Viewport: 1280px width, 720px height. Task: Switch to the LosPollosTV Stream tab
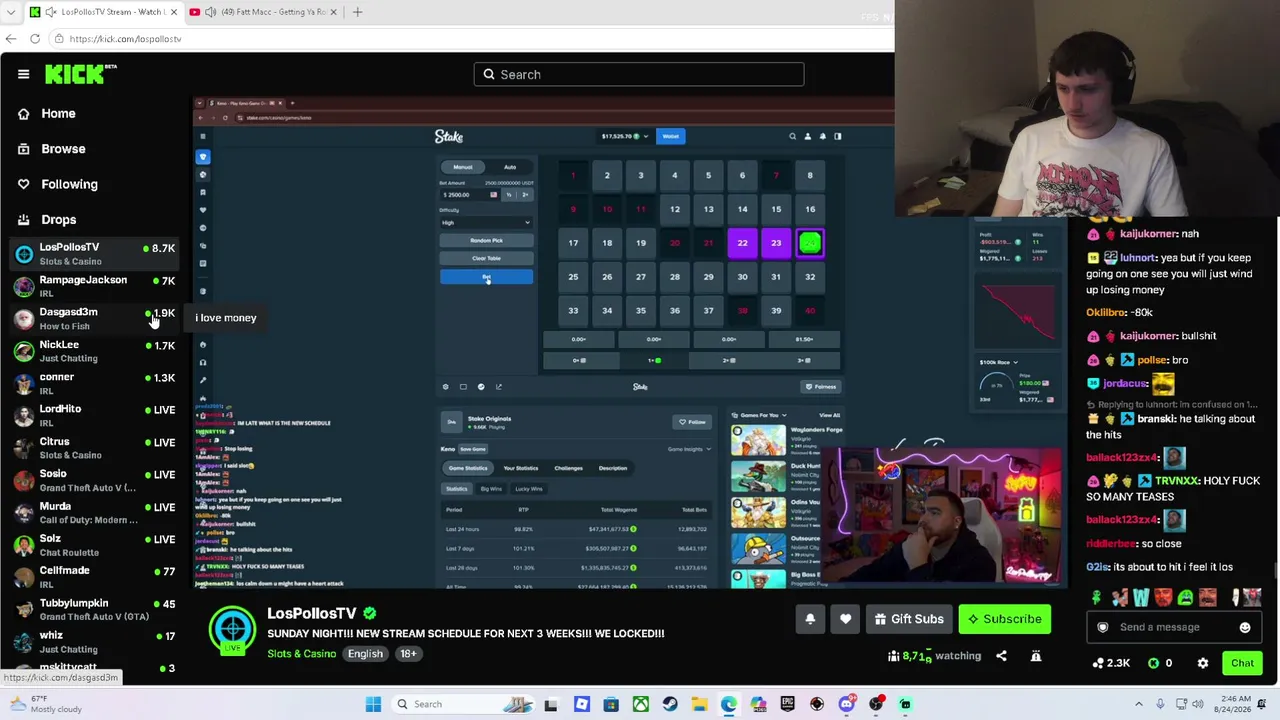coord(104,12)
